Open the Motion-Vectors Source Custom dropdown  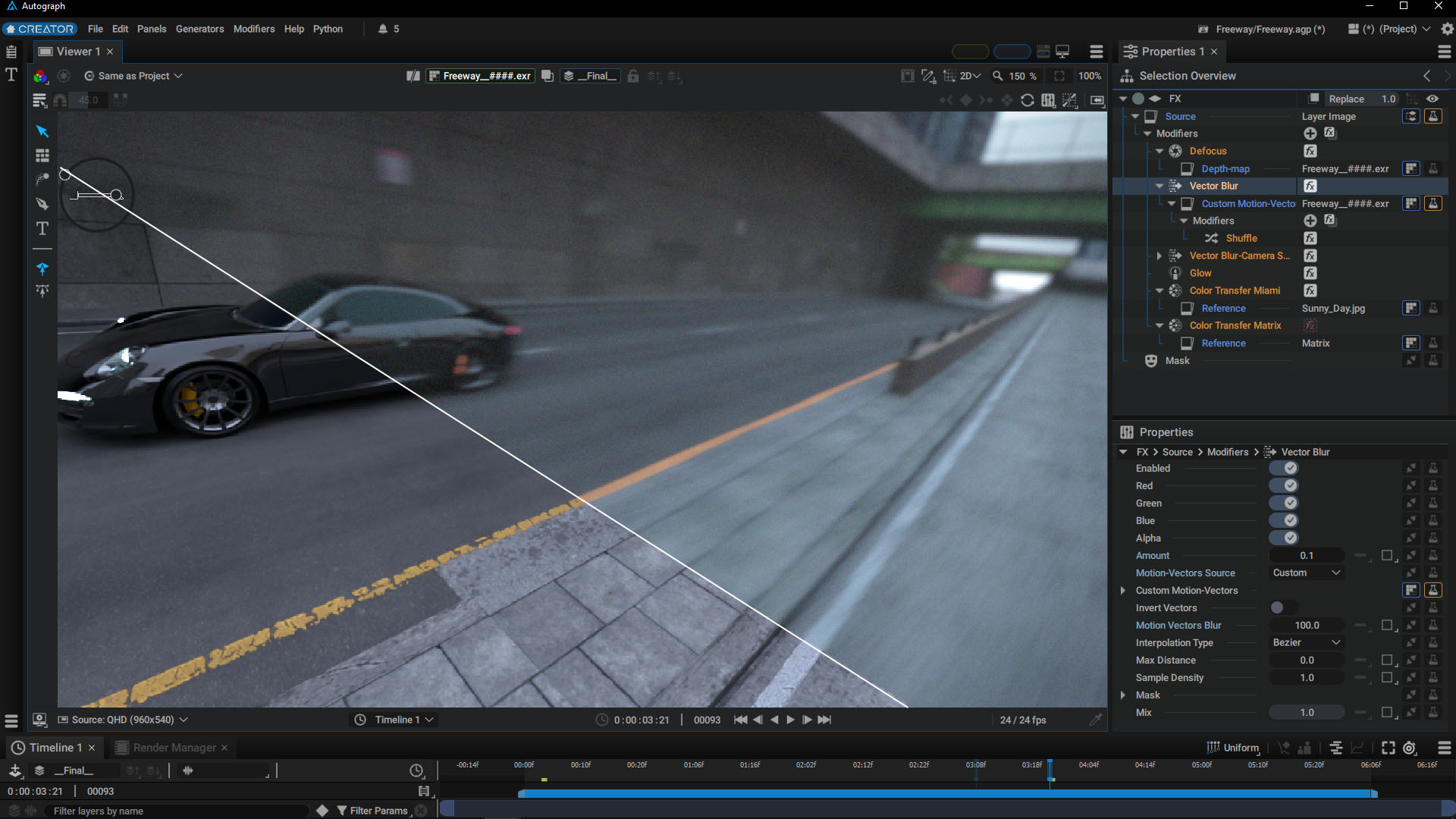(1306, 573)
